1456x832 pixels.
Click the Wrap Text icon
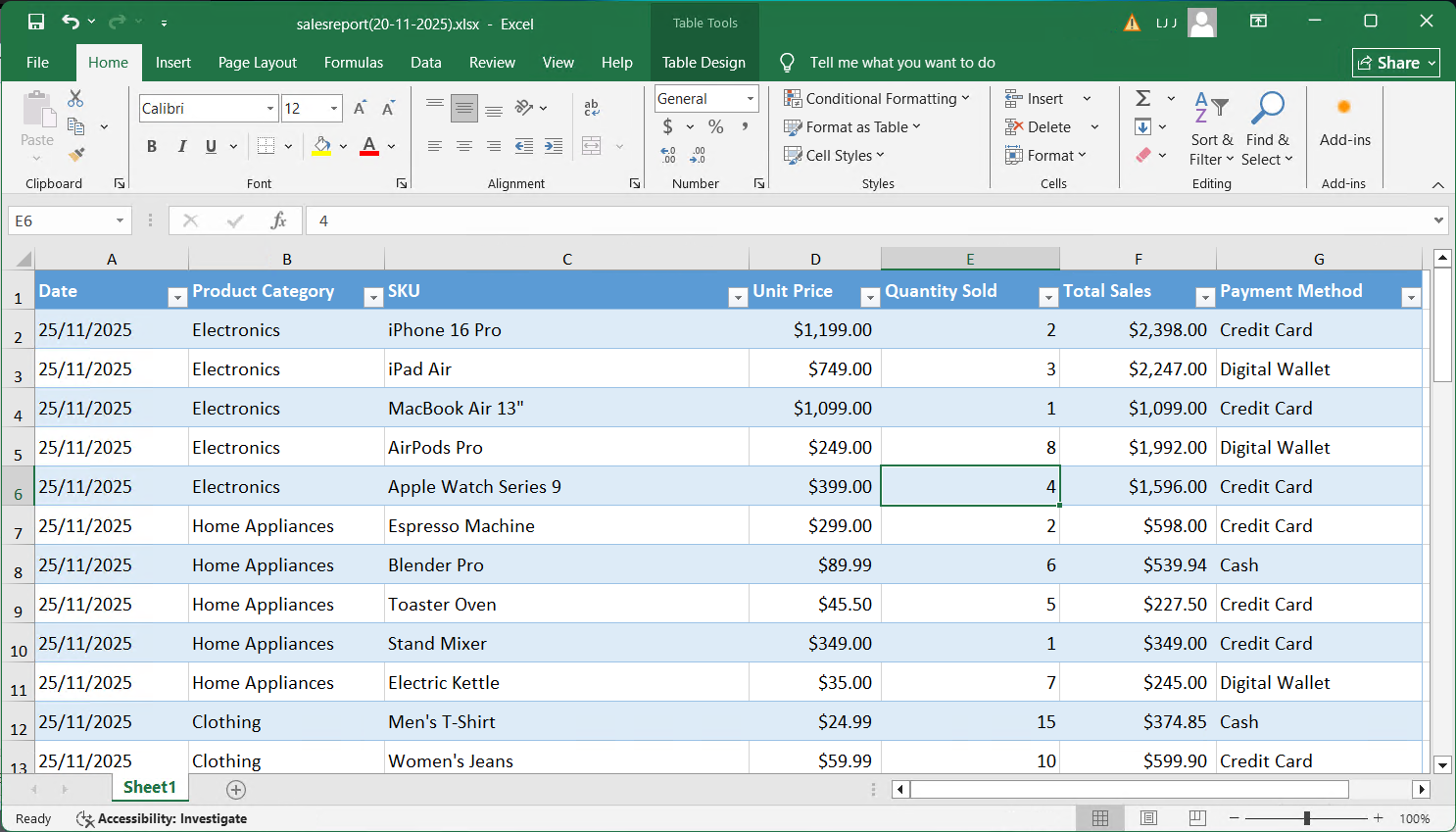pyautogui.click(x=591, y=108)
